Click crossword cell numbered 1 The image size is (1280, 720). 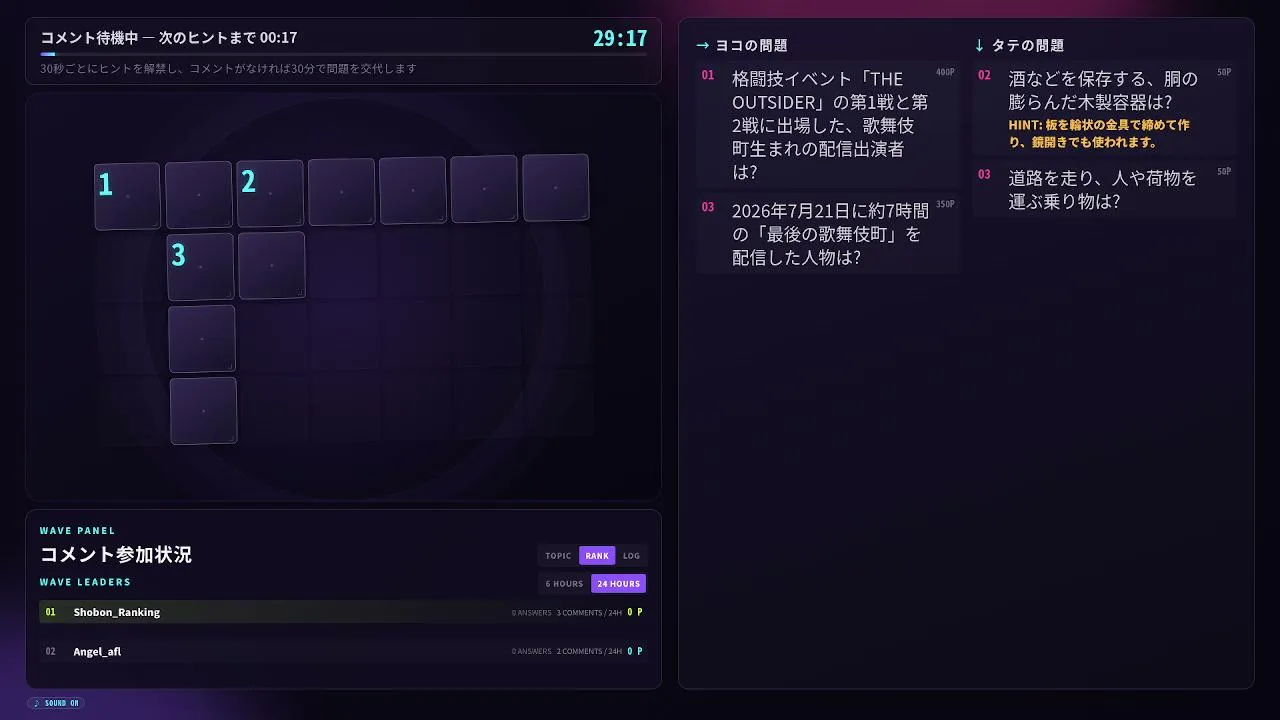[x=127, y=196]
